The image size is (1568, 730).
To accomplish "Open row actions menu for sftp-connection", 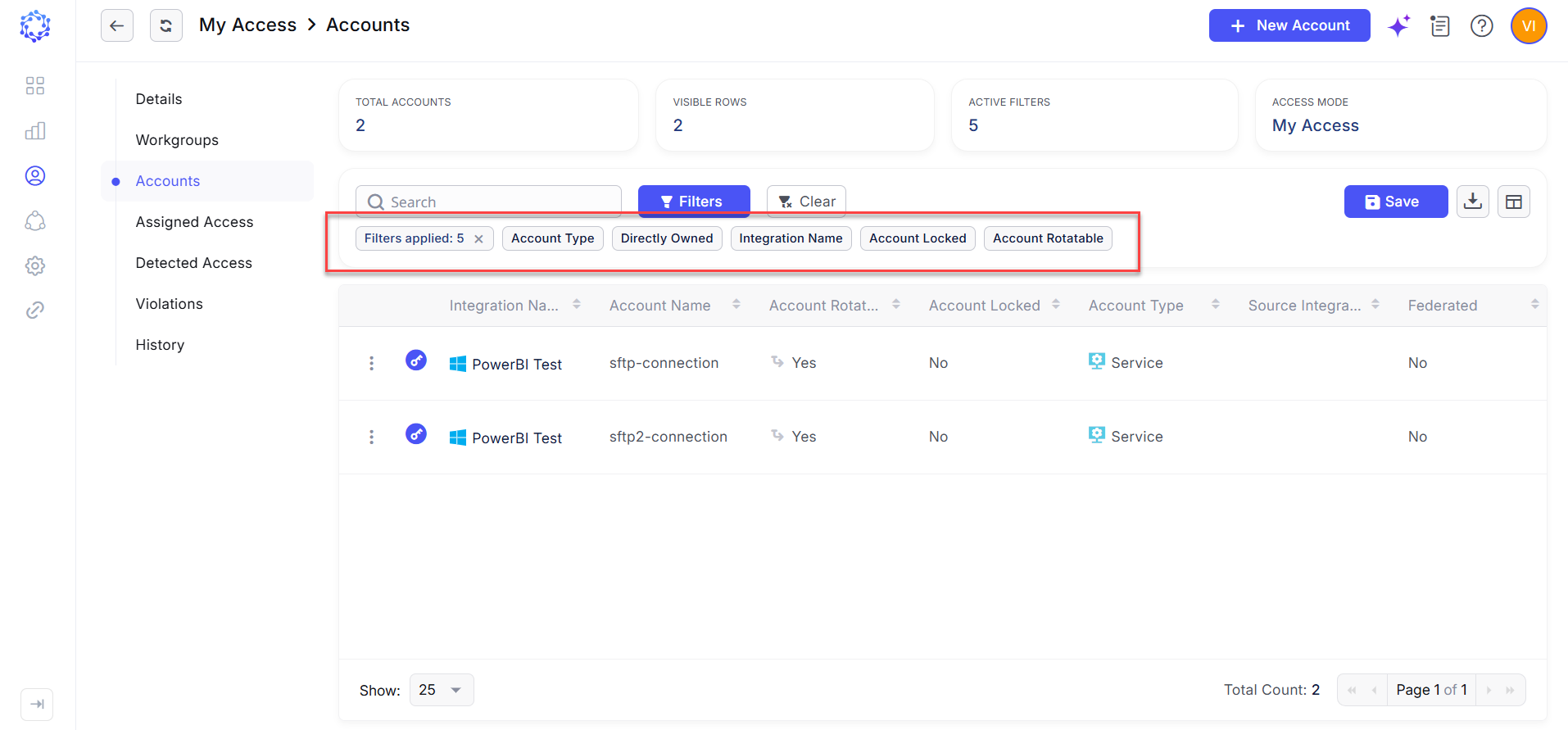I will tap(371, 363).
